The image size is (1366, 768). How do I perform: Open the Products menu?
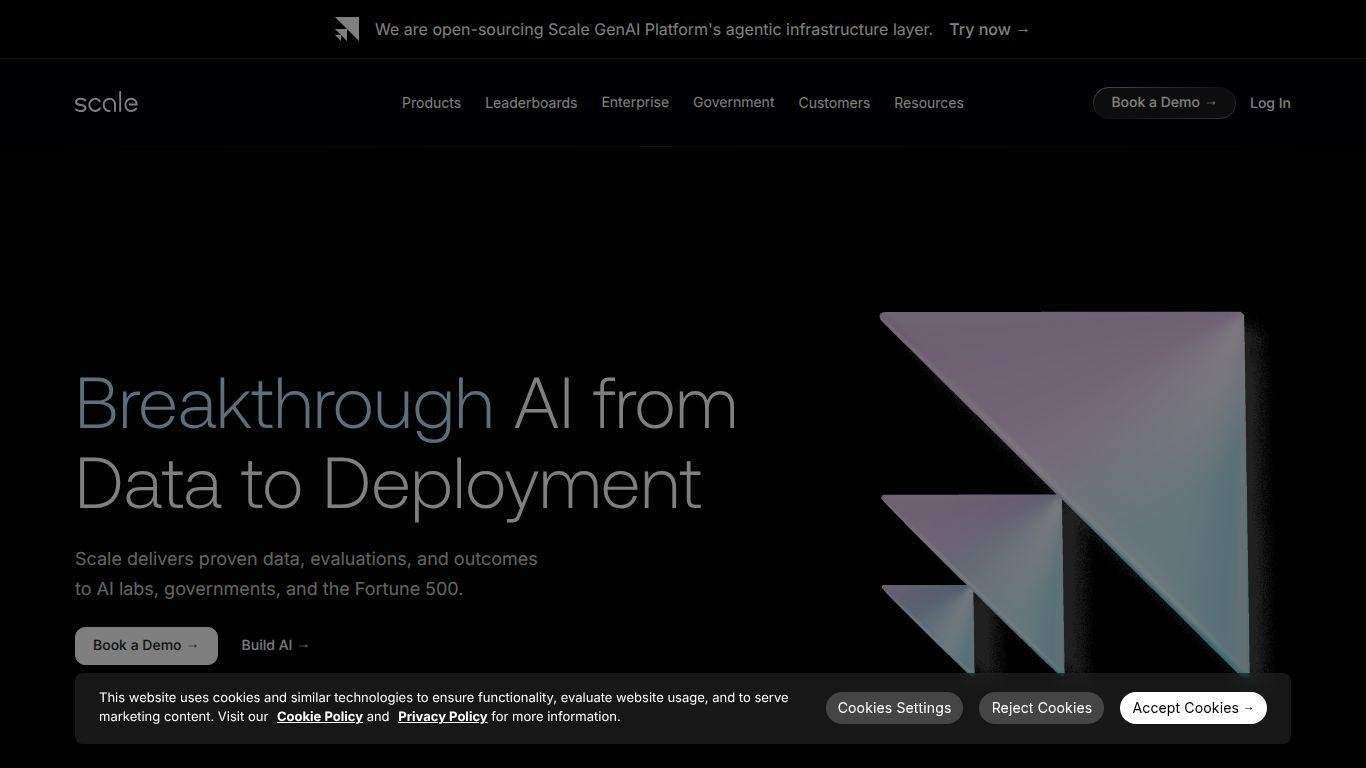click(431, 103)
